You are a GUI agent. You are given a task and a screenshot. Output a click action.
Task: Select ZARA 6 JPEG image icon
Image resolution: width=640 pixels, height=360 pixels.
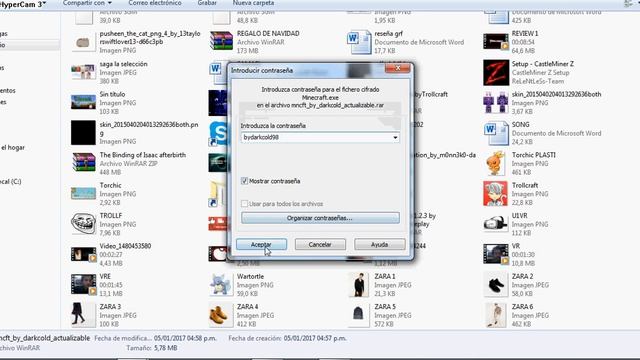tap(496, 315)
